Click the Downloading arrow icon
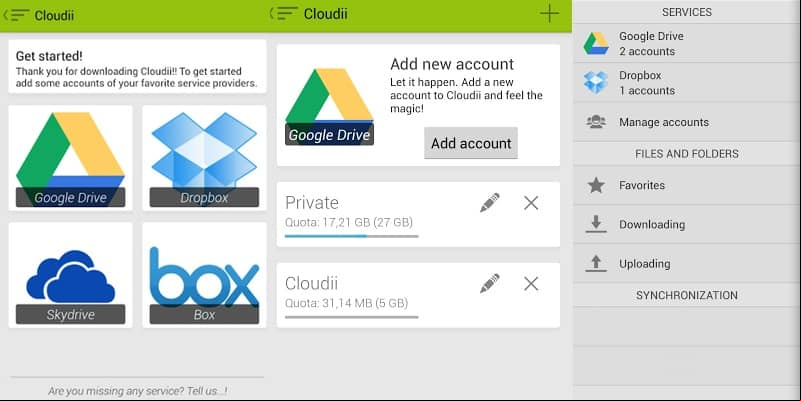Viewport: 801px width, 401px height. pyautogui.click(x=596, y=224)
